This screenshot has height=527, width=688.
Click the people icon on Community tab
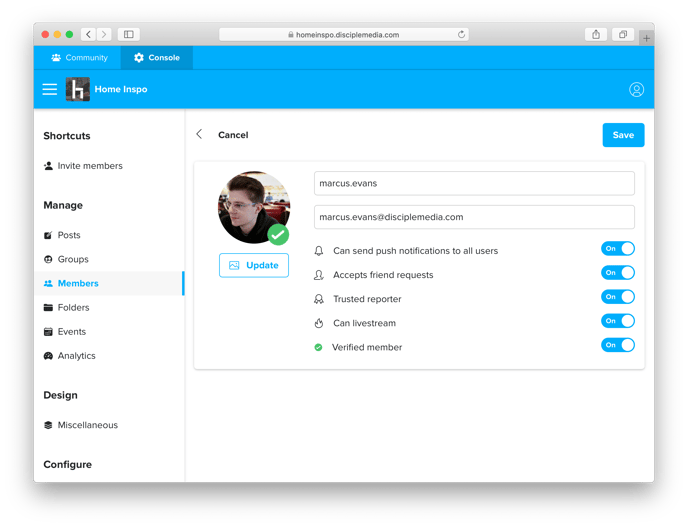[x=56, y=57]
